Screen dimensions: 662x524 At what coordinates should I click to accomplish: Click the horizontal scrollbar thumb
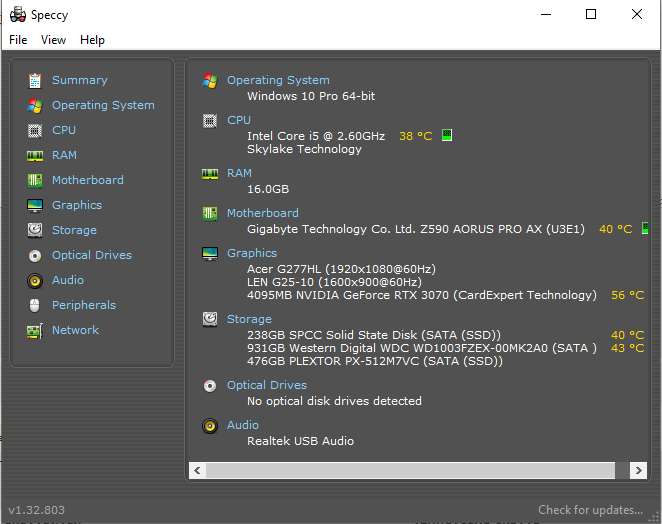tap(410, 470)
